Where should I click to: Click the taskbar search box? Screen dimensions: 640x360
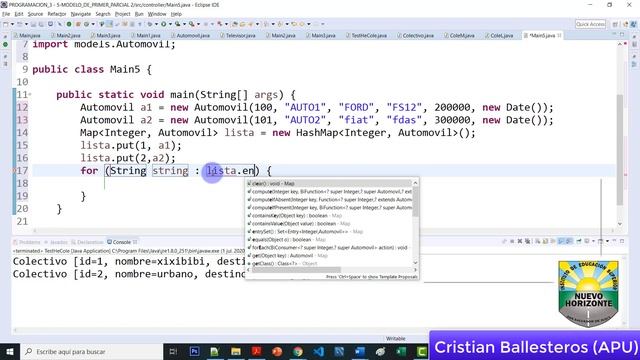pos(91,351)
